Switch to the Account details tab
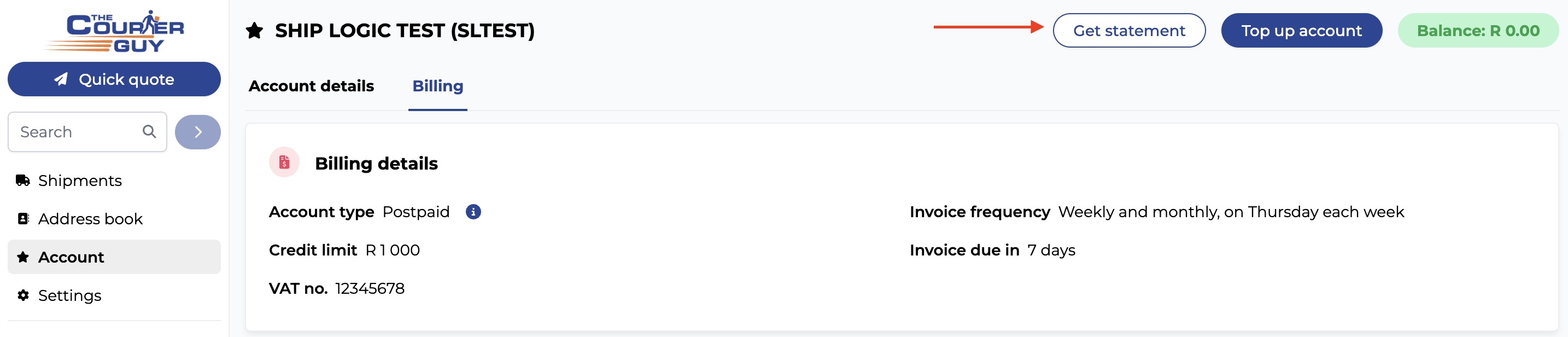Screen dimensions: 1568x337 [311, 86]
